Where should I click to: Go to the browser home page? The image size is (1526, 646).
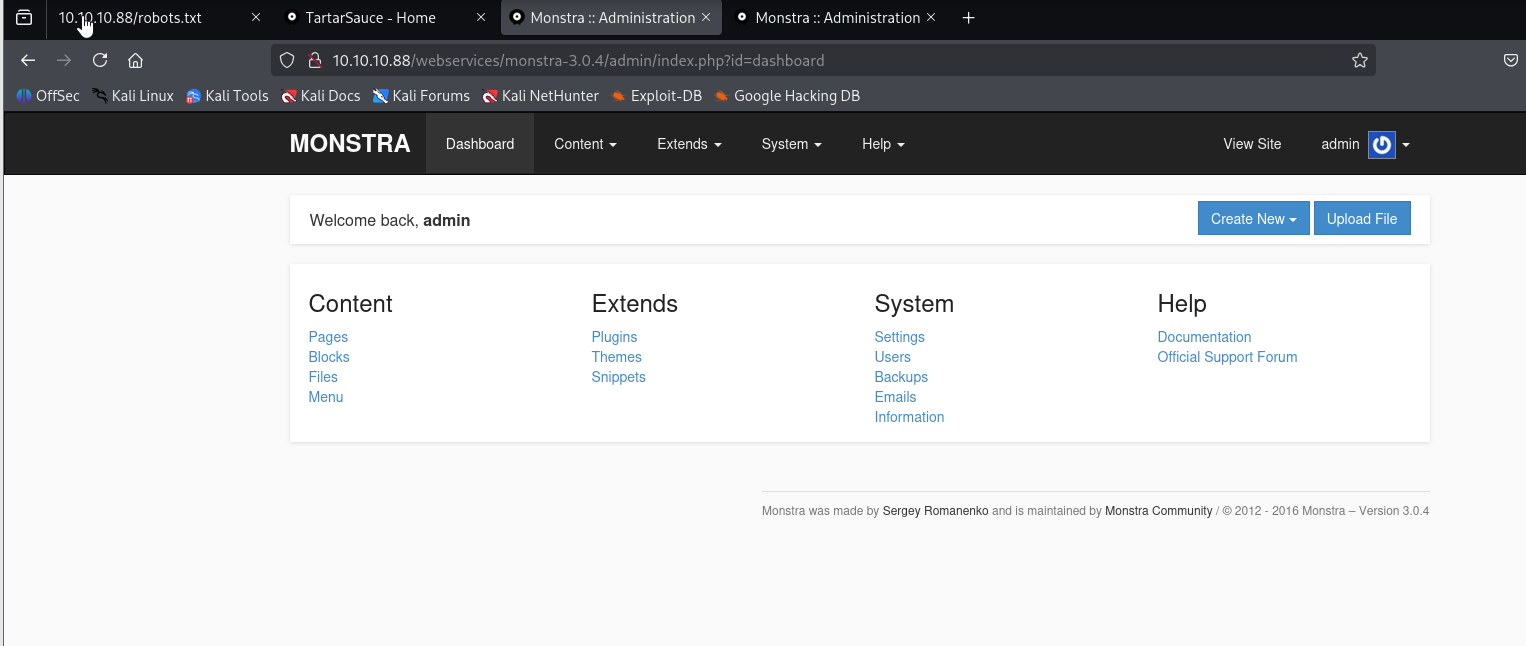click(136, 60)
